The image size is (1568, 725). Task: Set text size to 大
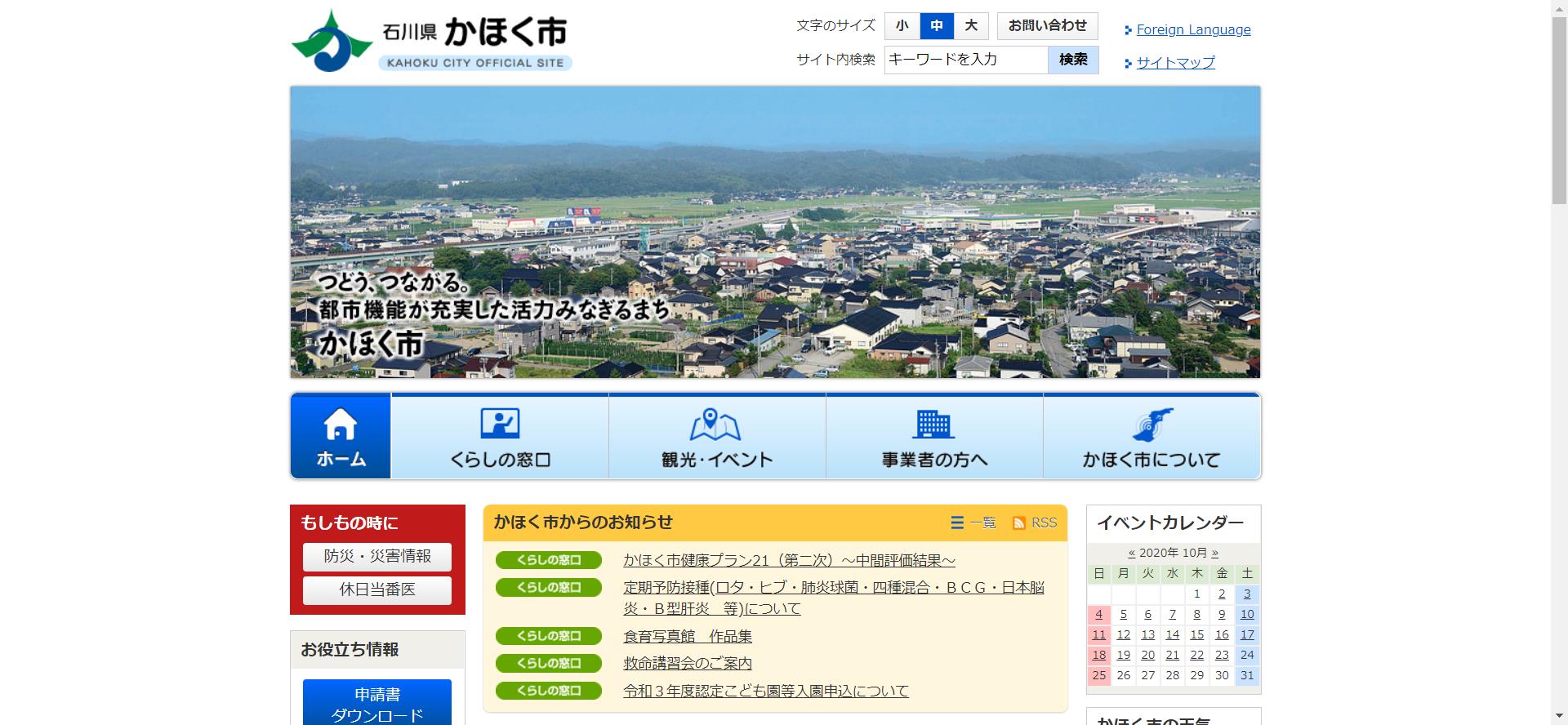(971, 26)
